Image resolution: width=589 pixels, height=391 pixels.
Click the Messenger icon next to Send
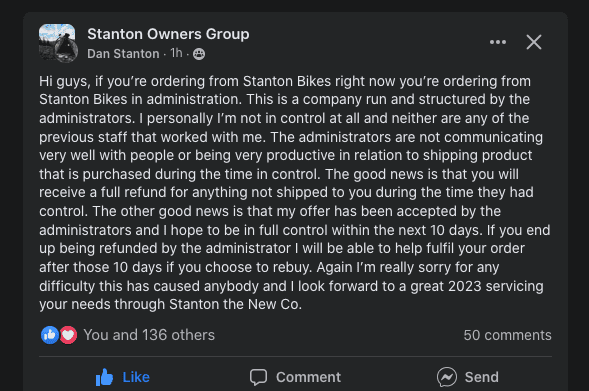[x=447, y=377]
